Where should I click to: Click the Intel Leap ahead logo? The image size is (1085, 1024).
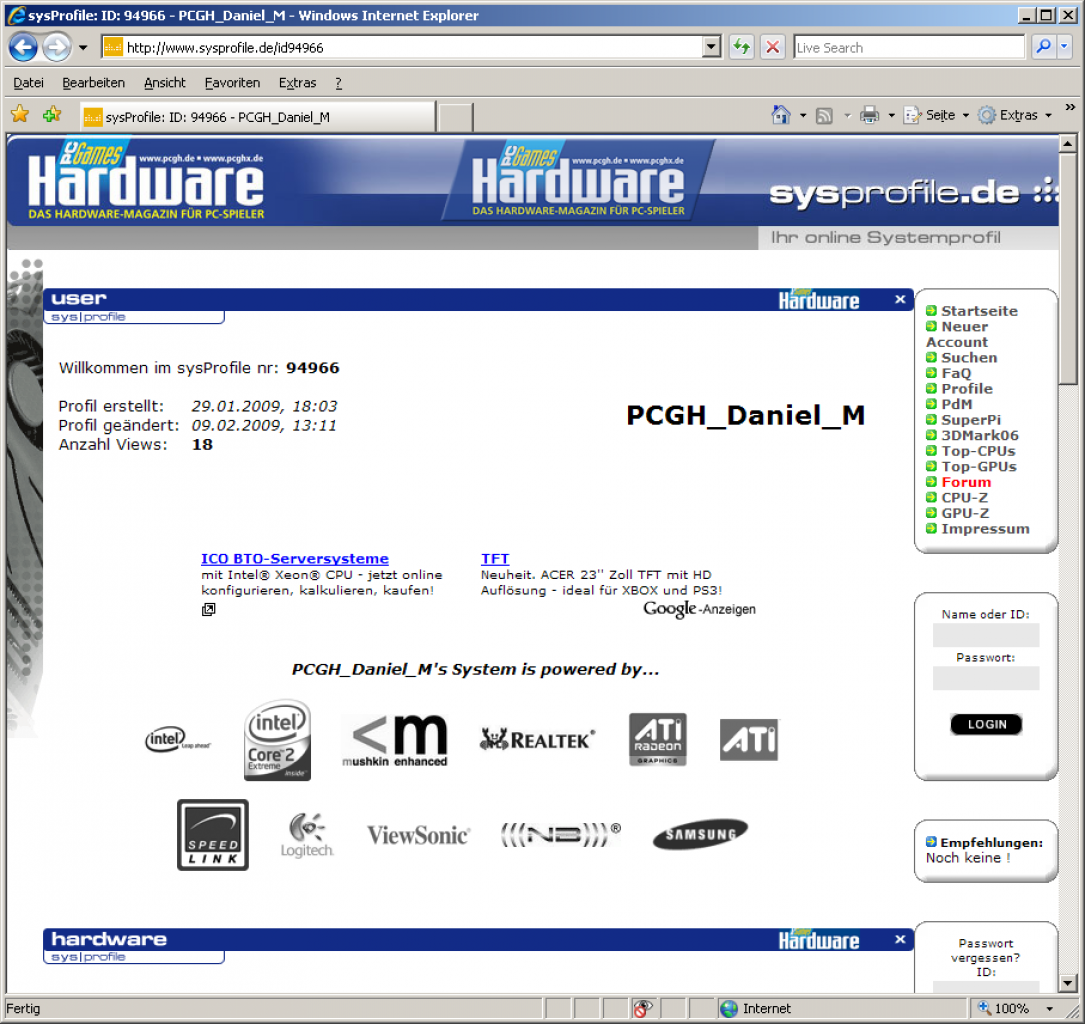(178, 740)
